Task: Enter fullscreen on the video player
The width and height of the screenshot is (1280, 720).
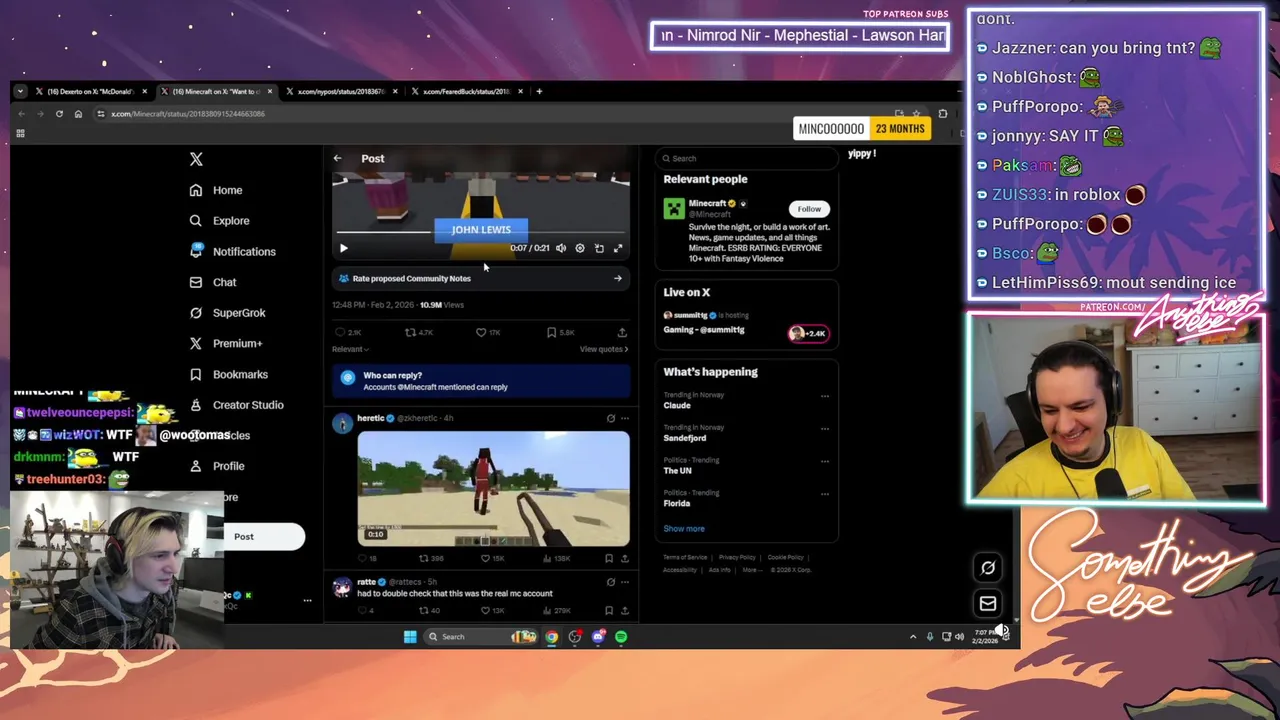Action: coord(618,248)
